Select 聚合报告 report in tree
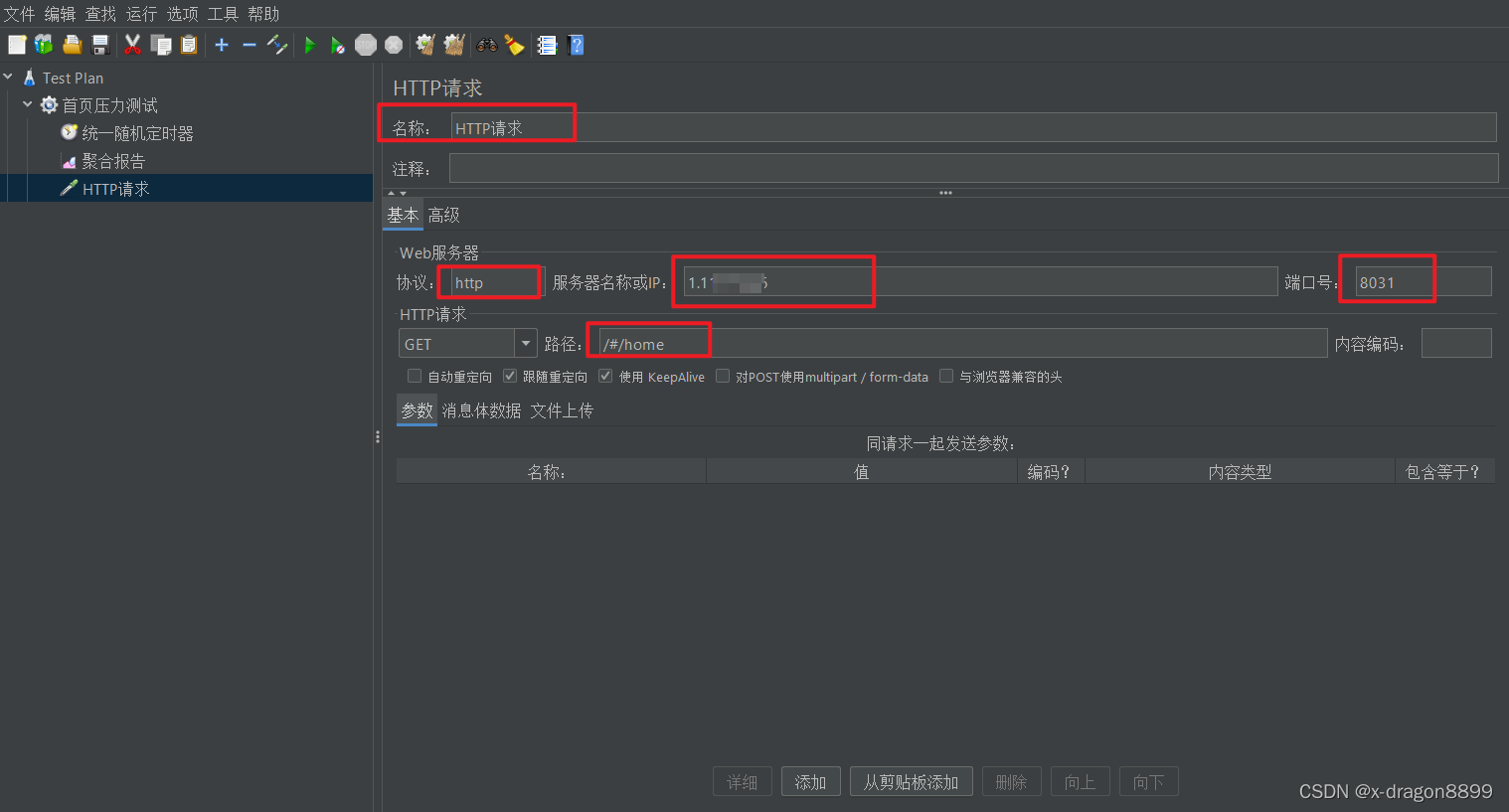 point(113,161)
